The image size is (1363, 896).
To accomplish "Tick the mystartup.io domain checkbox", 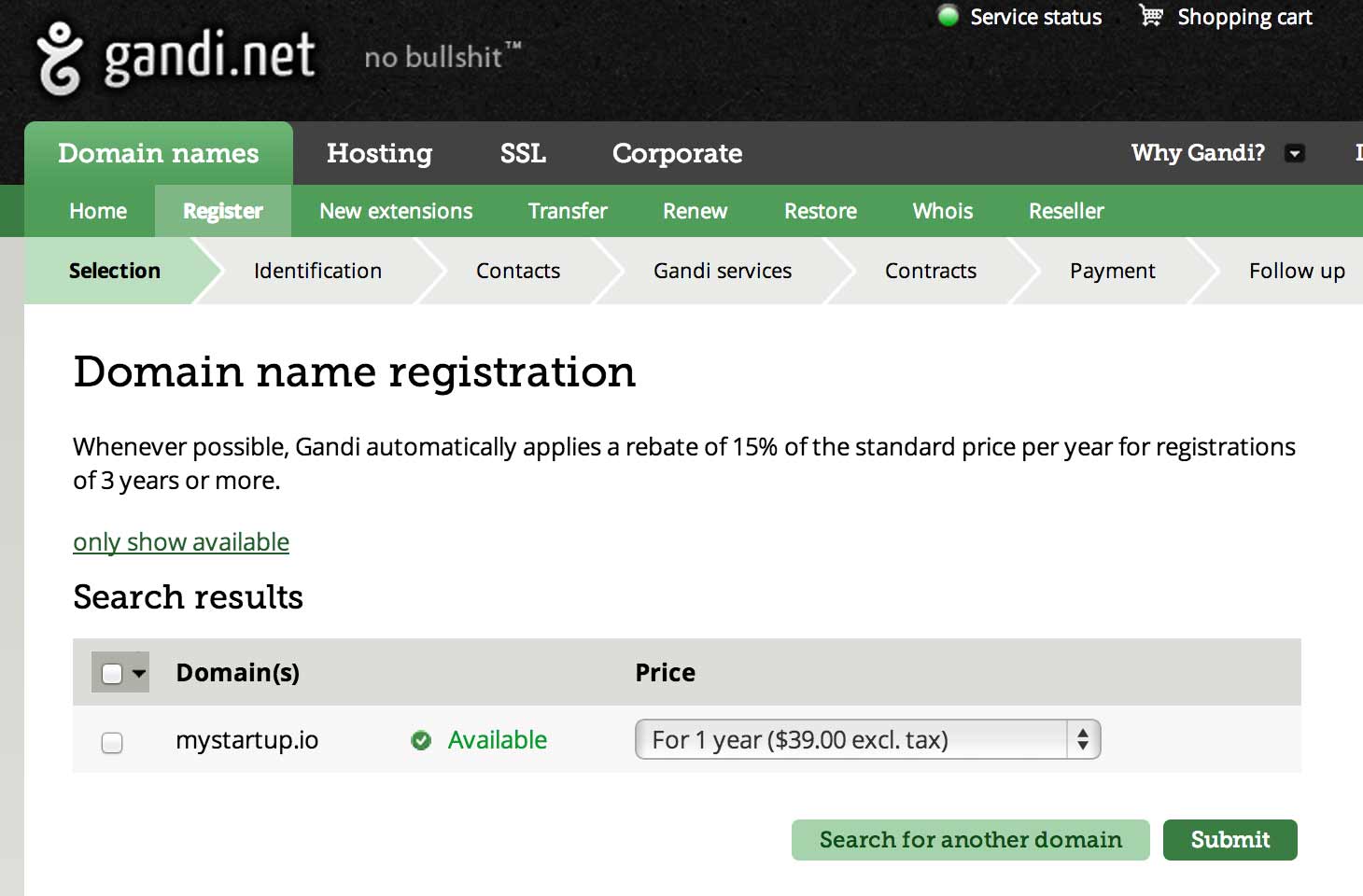I will [112, 743].
